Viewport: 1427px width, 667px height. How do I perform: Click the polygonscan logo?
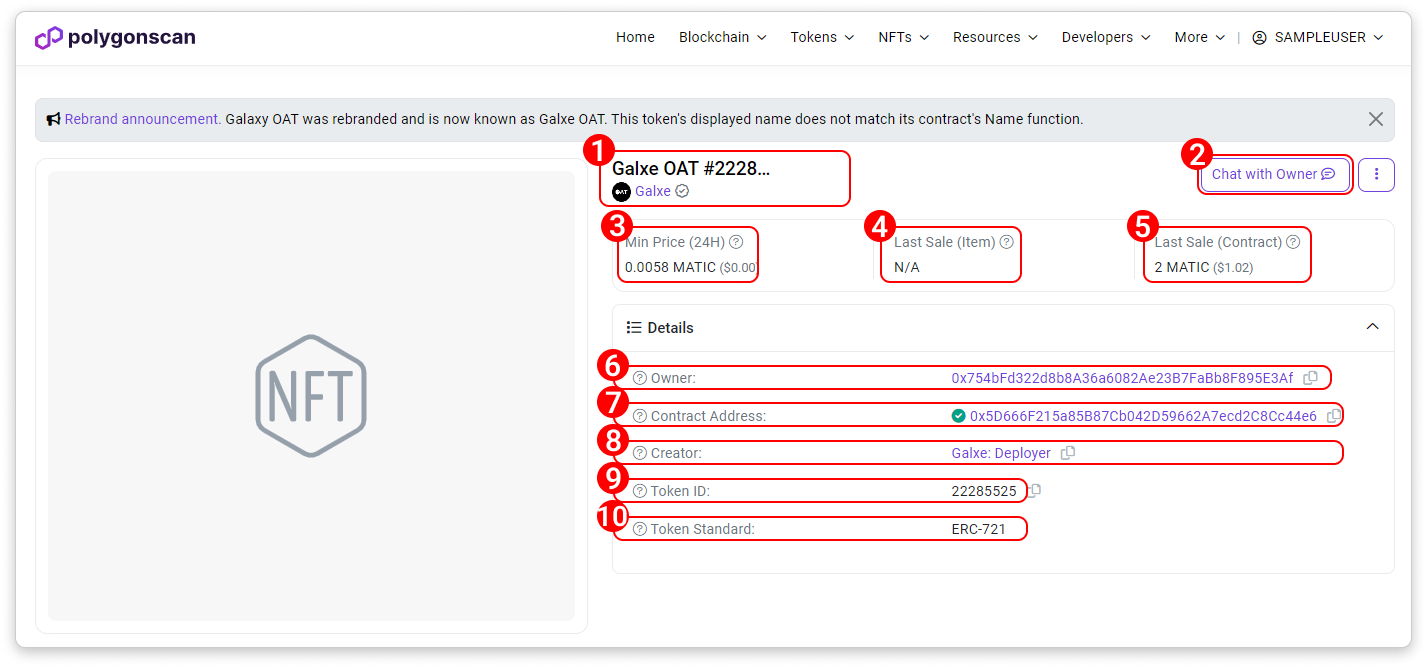pos(115,38)
